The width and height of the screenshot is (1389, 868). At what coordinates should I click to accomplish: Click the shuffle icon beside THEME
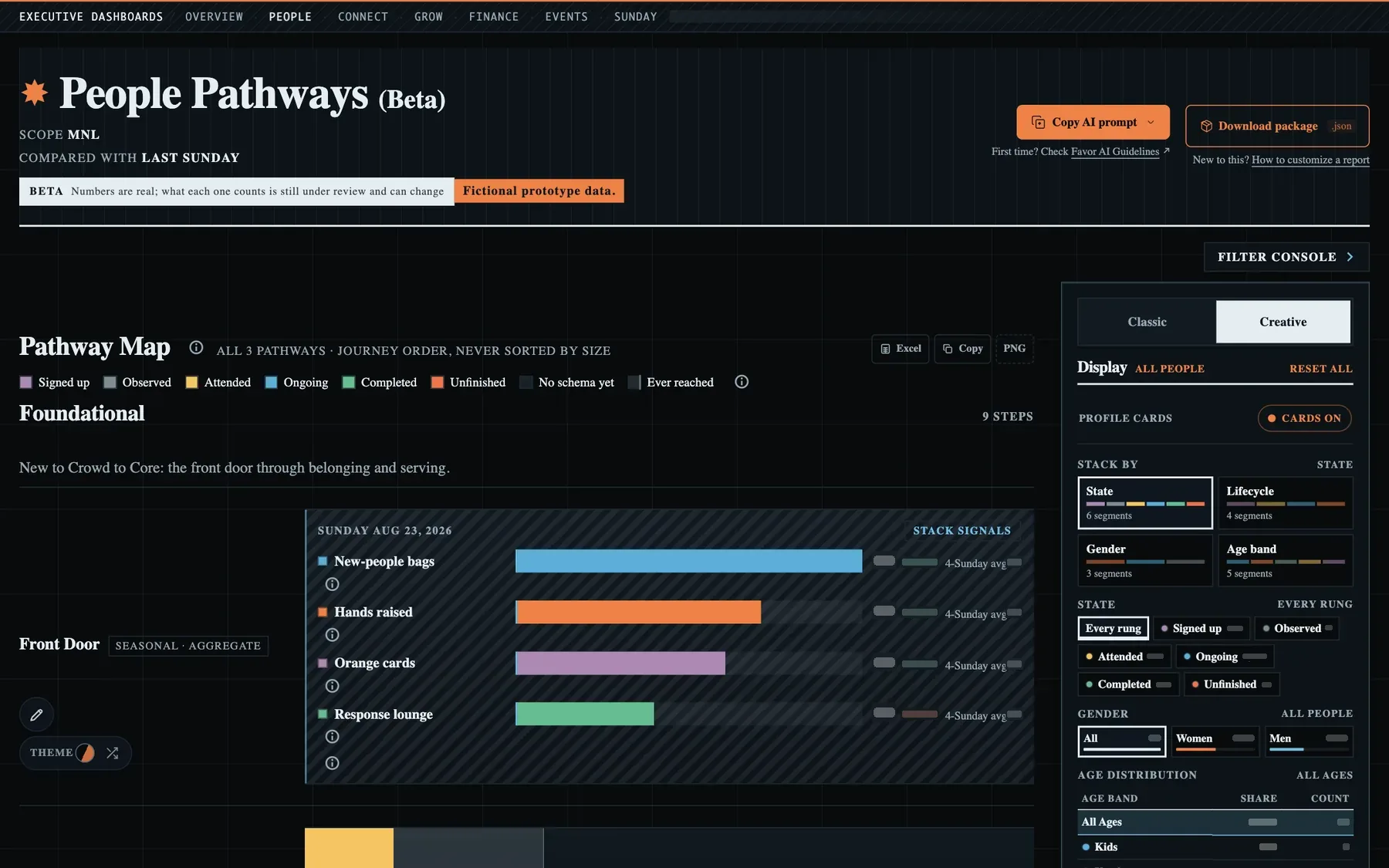click(x=113, y=753)
